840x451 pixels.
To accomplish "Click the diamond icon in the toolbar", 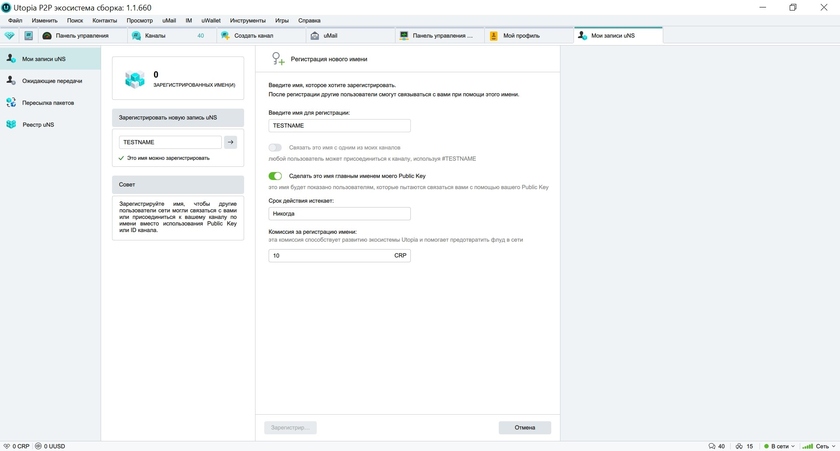I will coord(10,36).
